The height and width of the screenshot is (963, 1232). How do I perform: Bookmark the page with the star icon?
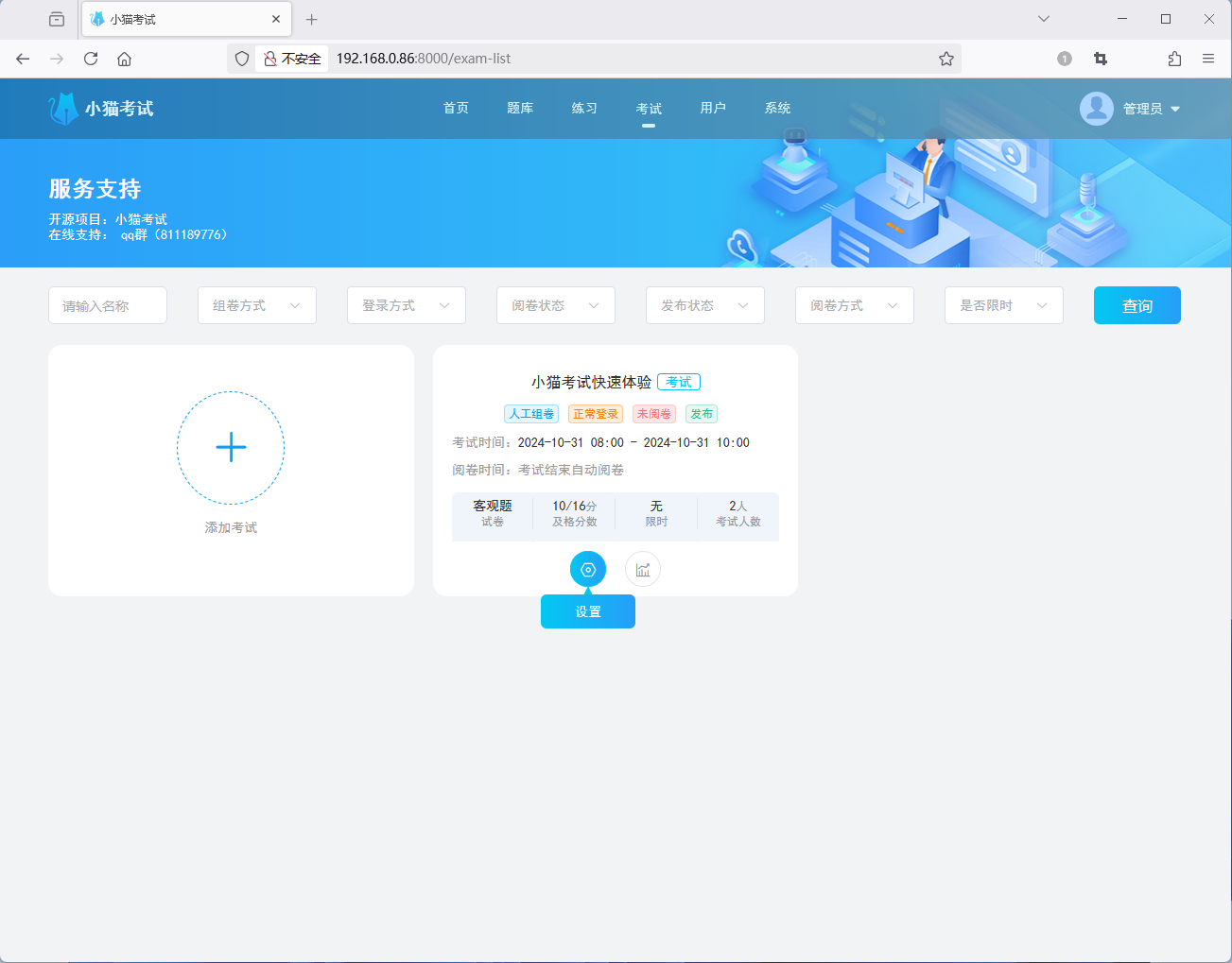pyautogui.click(x=946, y=58)
